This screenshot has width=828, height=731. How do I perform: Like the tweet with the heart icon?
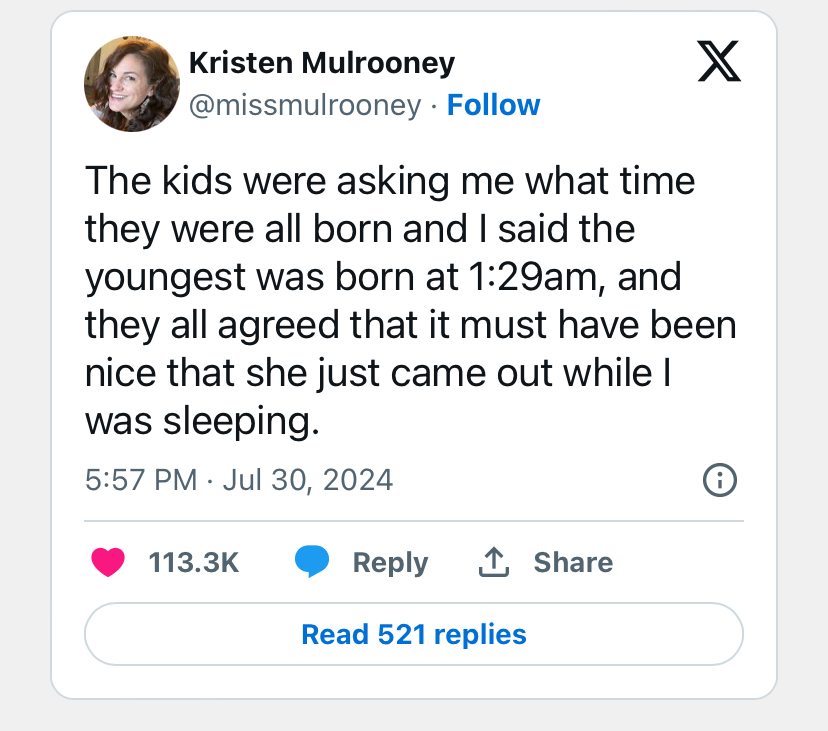click(108, 563)
